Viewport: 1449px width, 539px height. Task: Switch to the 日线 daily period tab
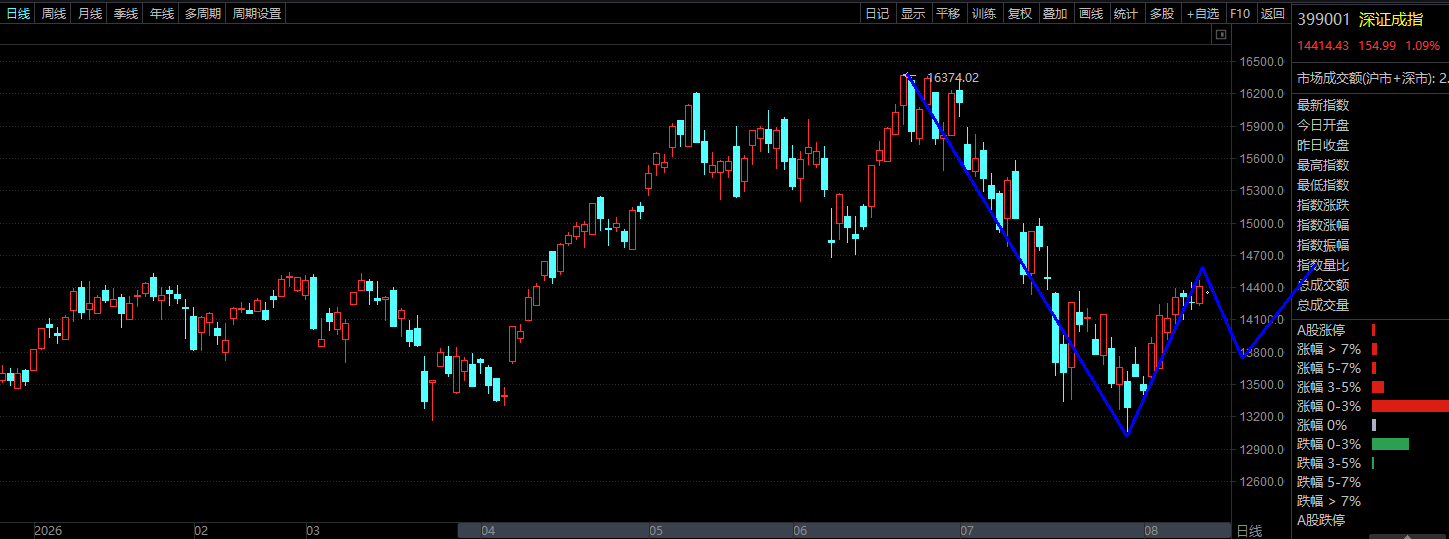[x=18, y=13]
